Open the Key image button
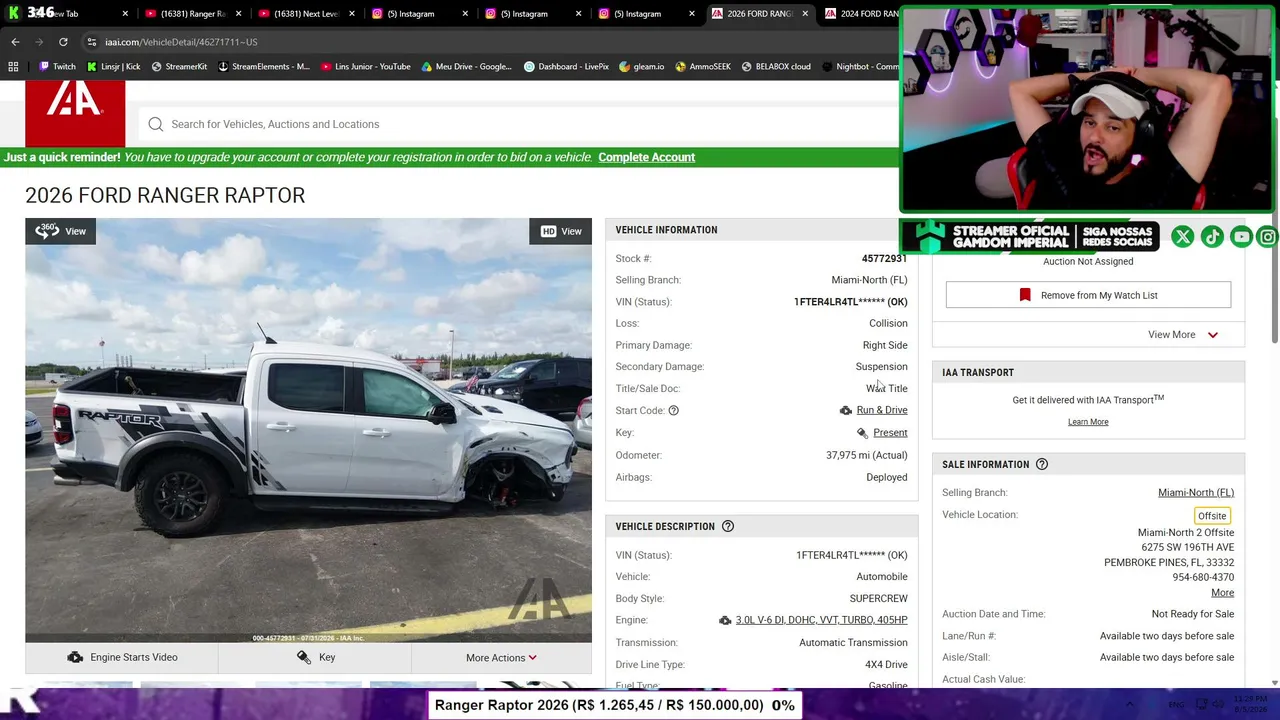 coord(316,657)
